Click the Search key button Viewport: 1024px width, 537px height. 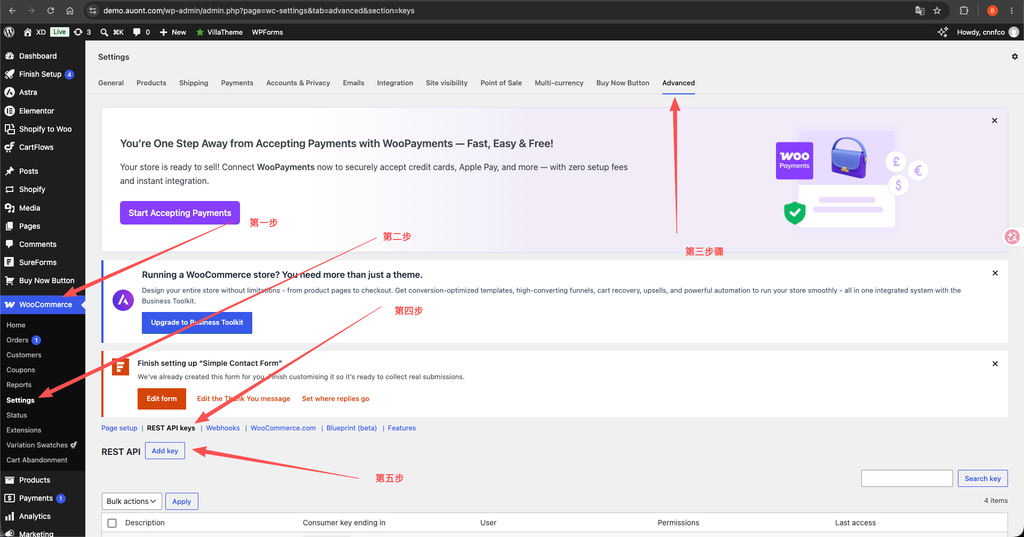click(982, 478)
